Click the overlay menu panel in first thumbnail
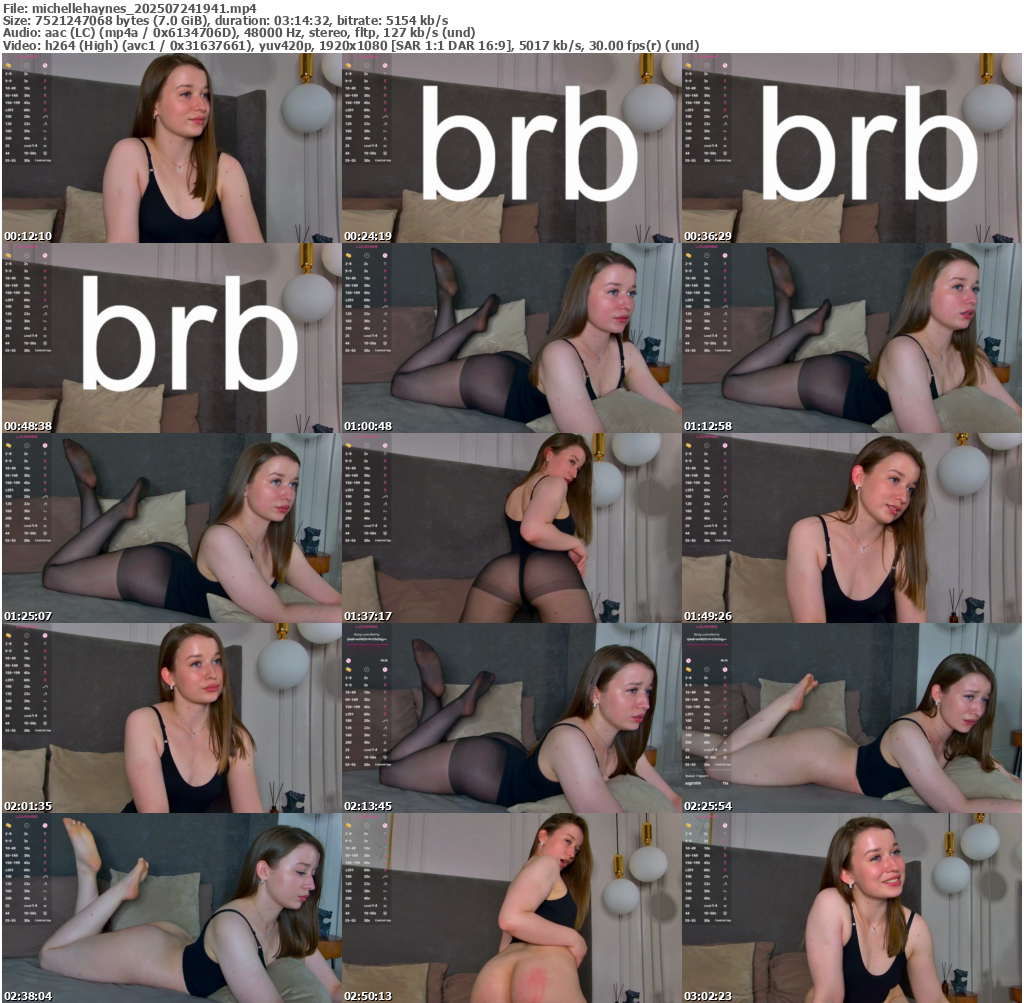 (30, 112)
